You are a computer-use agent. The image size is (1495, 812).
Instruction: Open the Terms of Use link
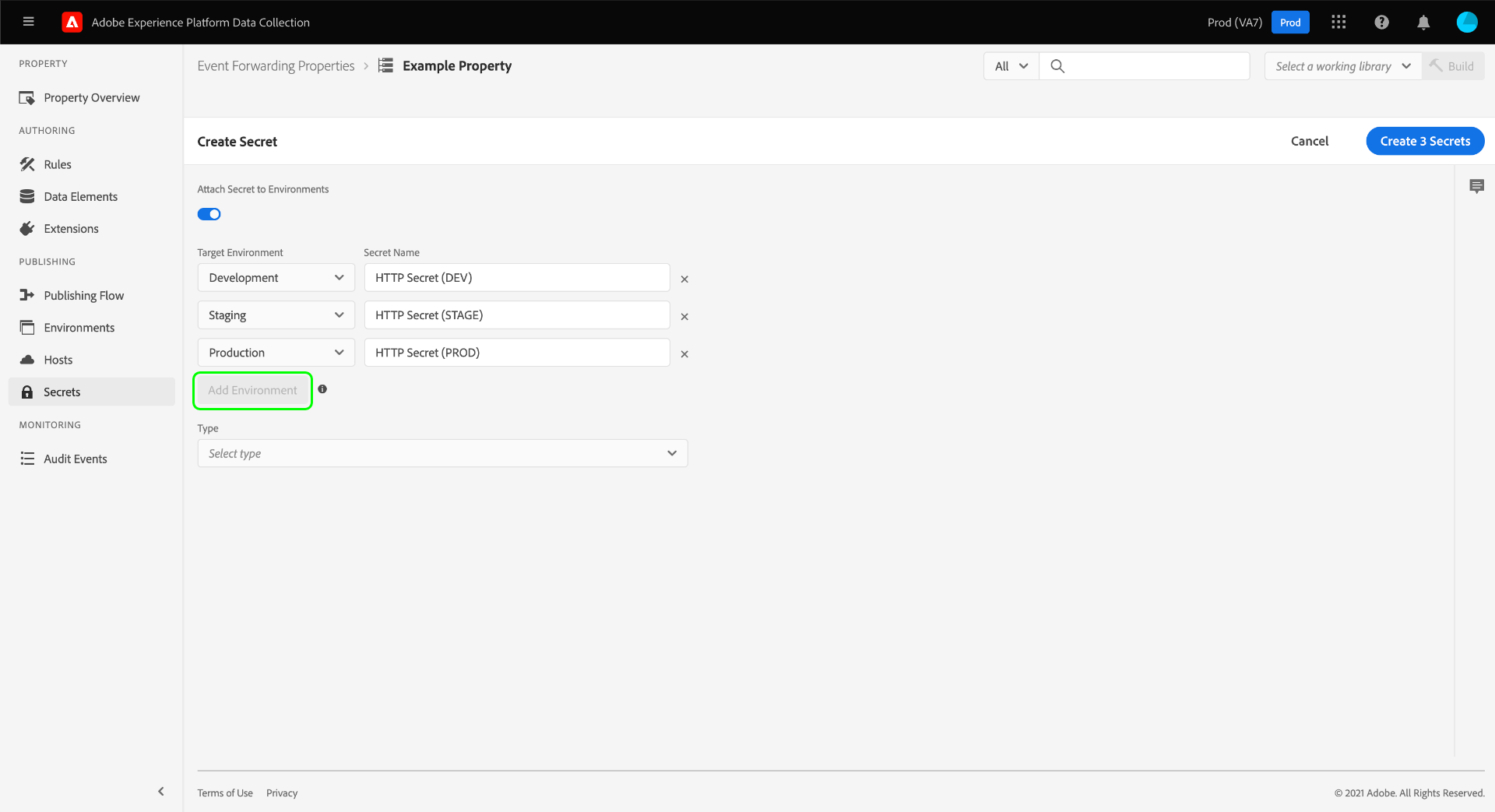tap(225, 793)
